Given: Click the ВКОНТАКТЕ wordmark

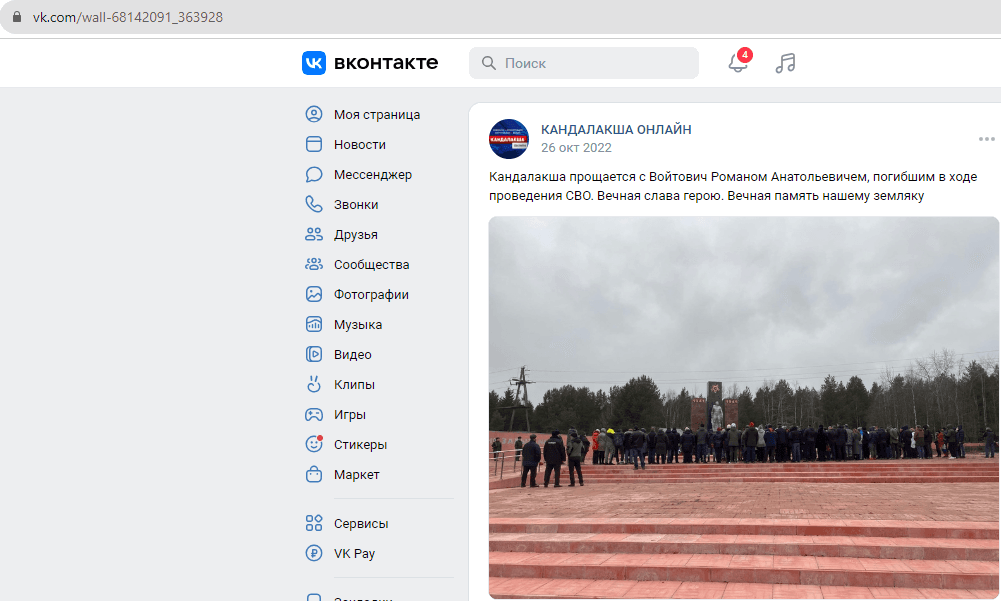Looking at the screenshot, I should [x=386, y=63].
